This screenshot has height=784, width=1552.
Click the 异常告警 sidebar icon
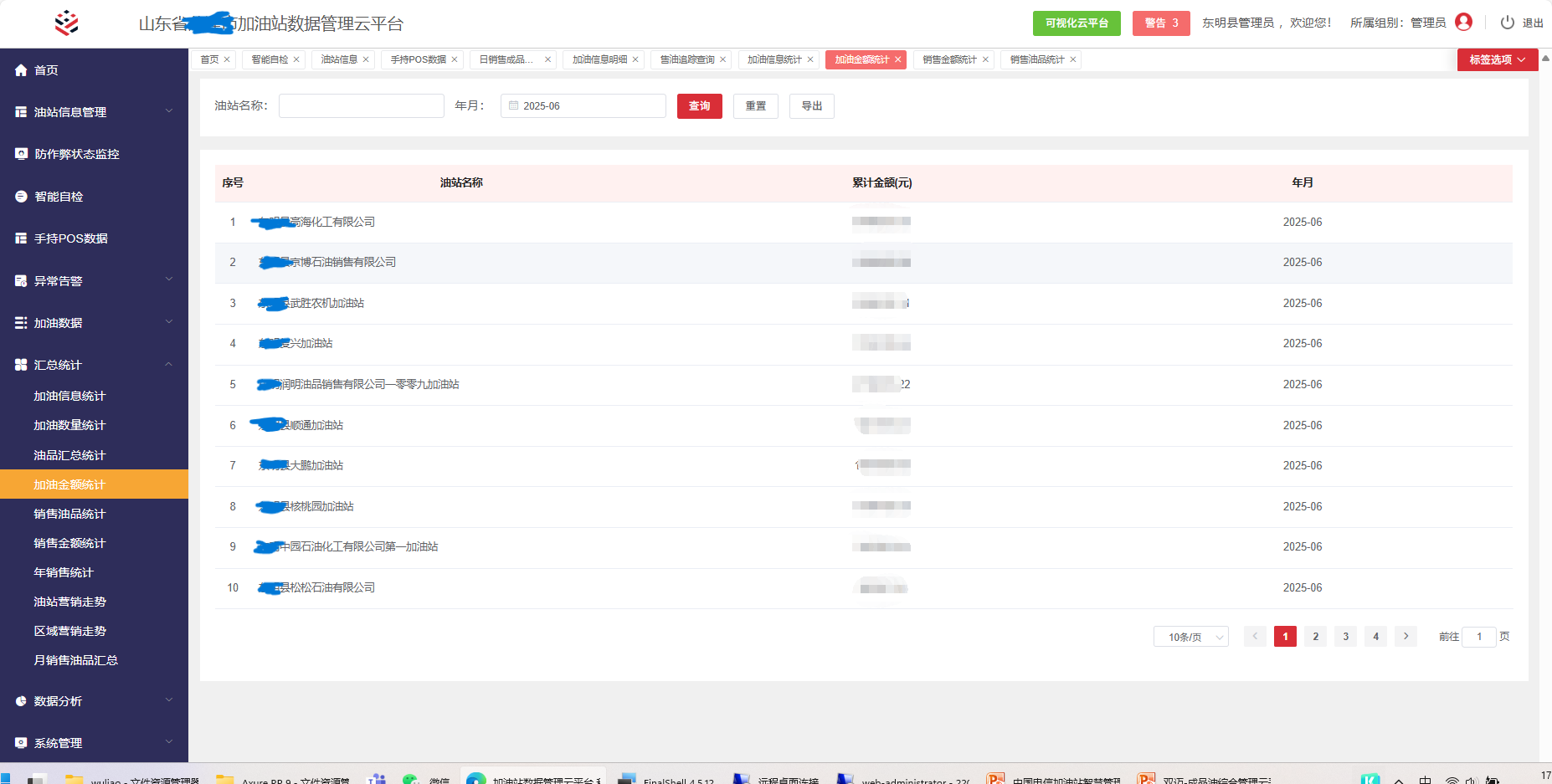[21, 281]
